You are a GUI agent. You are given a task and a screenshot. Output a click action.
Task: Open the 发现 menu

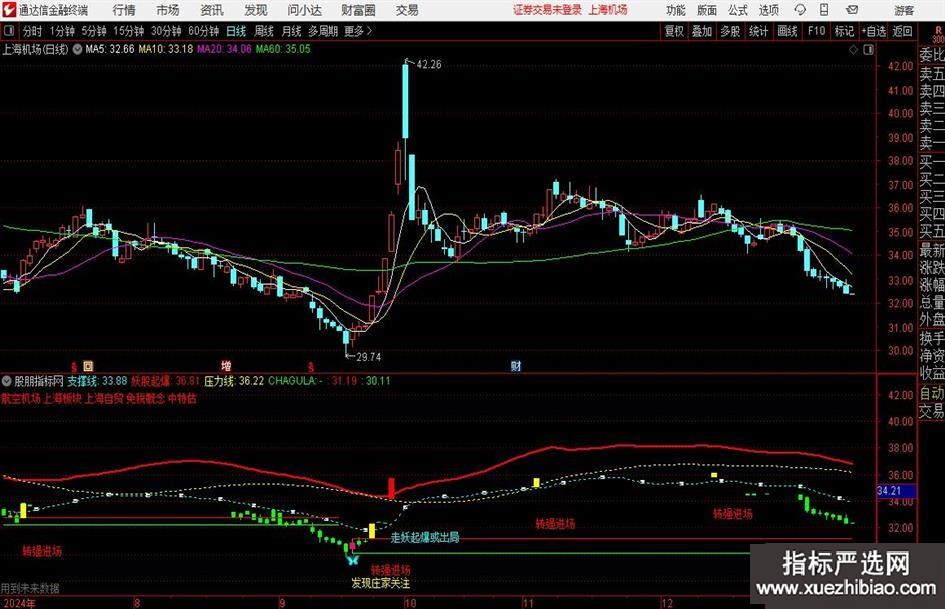pyautogui.click(x=256, y=10)
